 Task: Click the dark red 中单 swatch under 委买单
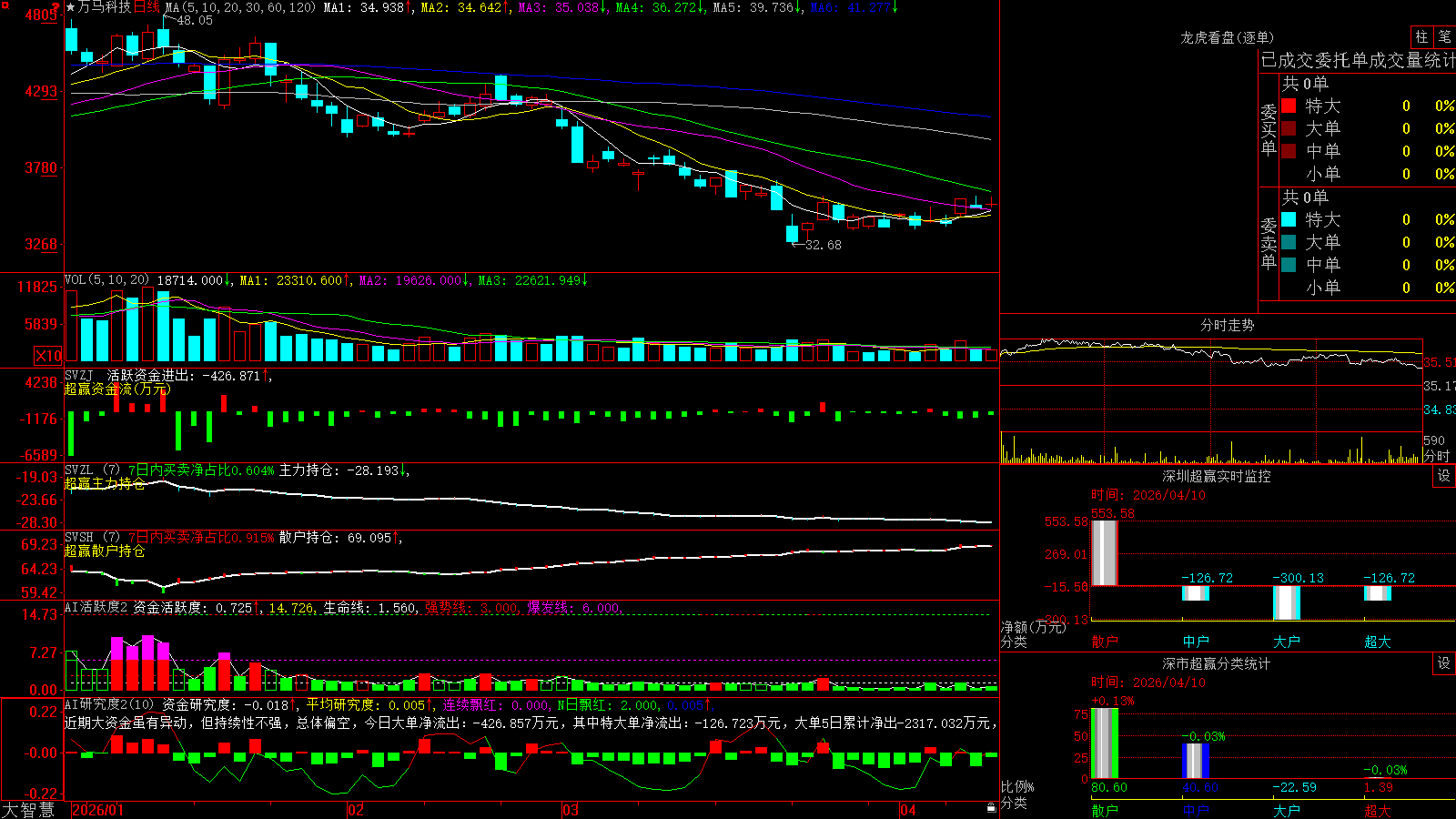pos(1289,150)
